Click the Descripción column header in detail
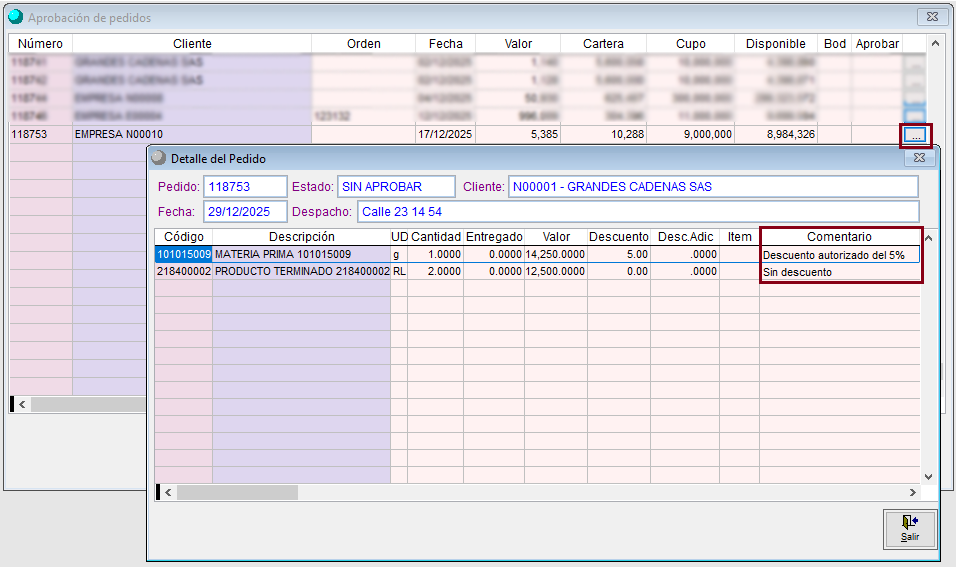Viewport: 956px width, 567px height. (x=301, y=237)
